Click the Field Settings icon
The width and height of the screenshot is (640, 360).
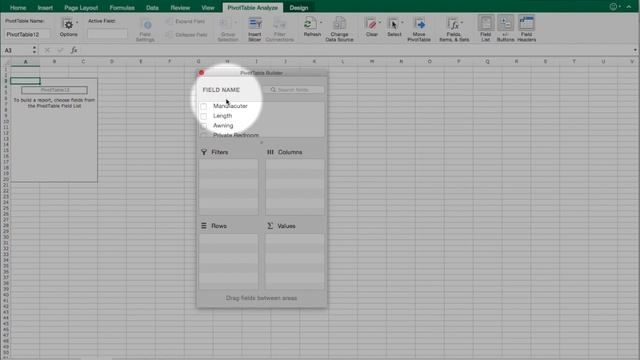[147, 25]
